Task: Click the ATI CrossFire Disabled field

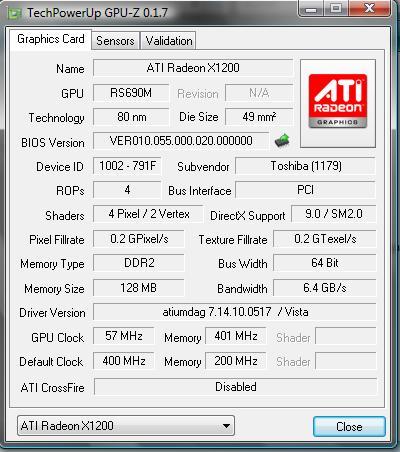Action: [x=236, y=387]
